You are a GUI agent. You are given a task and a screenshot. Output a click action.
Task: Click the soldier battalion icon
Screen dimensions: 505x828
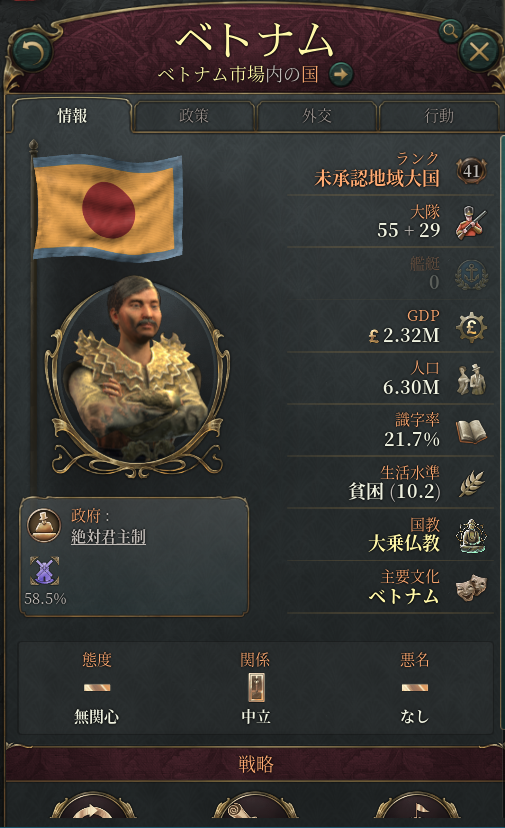point(471,222)
